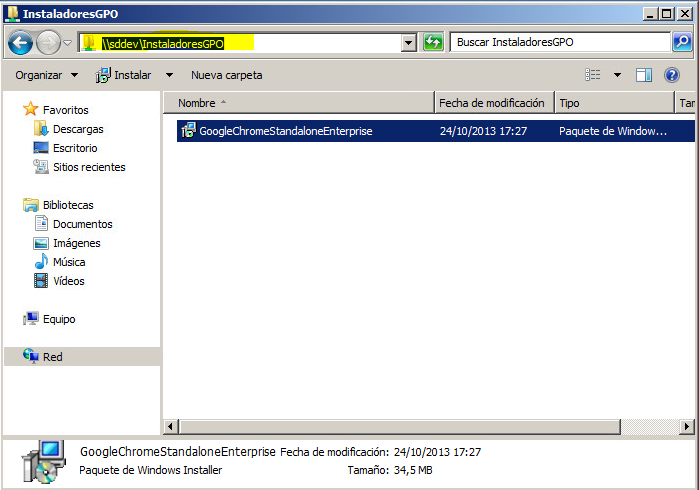The image size is (699, 490).
Task: Open Sitios recientes in the sidebar
Action: 89,167
